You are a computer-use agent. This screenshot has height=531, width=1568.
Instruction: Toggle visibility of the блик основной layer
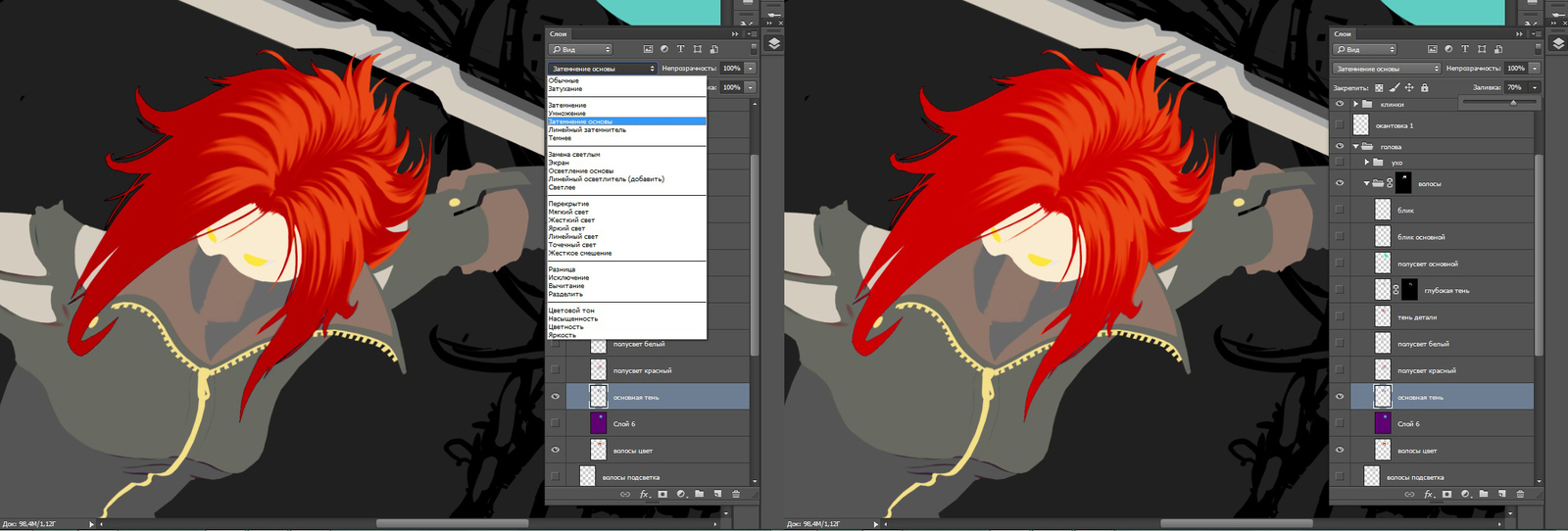coord(1340,237)
